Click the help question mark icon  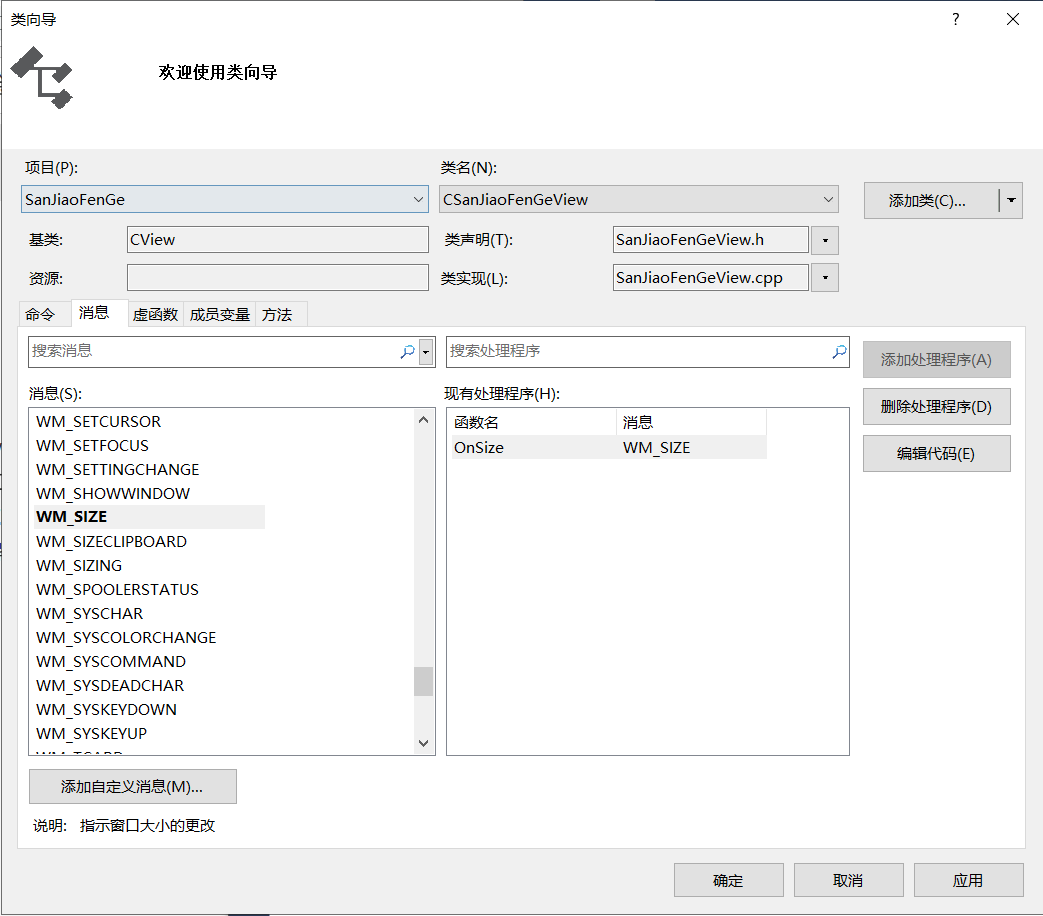point(955,19)
